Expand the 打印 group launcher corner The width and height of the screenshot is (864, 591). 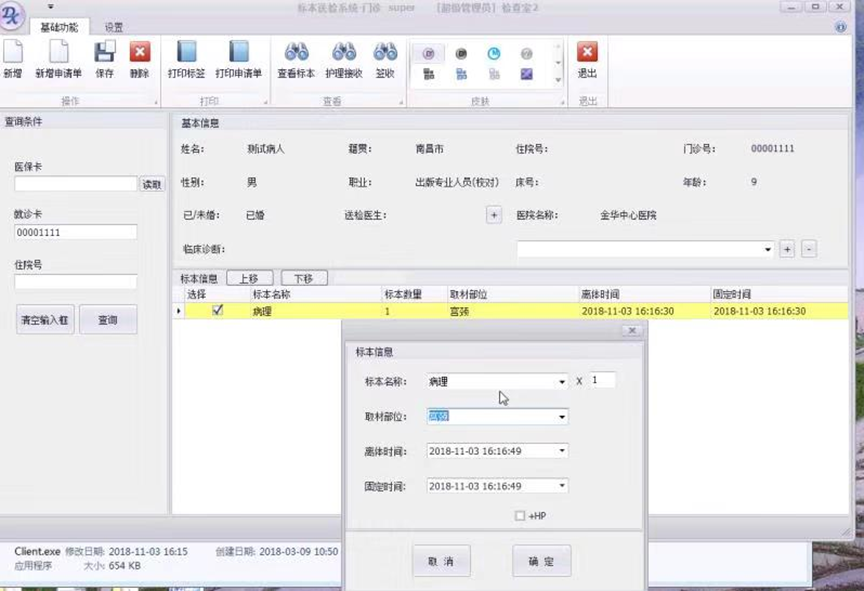pyautogui.click(x=266, y=102)
